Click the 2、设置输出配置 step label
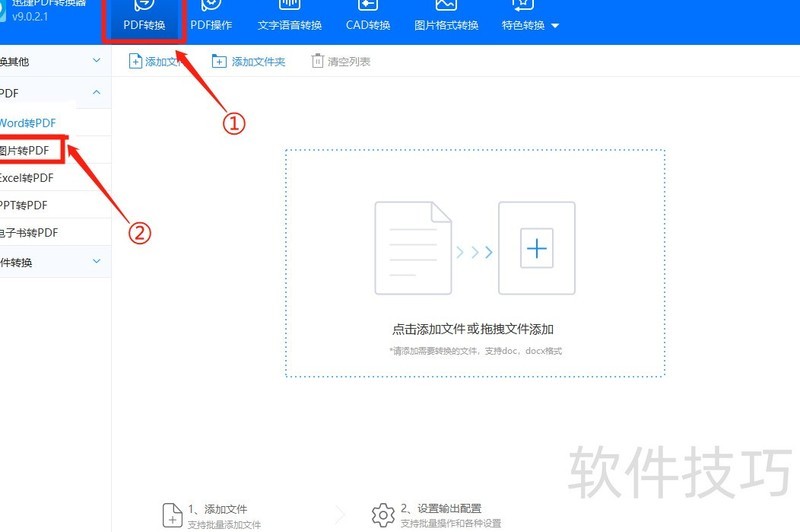This screenshot has width=800, height=532. coord(441,509)
